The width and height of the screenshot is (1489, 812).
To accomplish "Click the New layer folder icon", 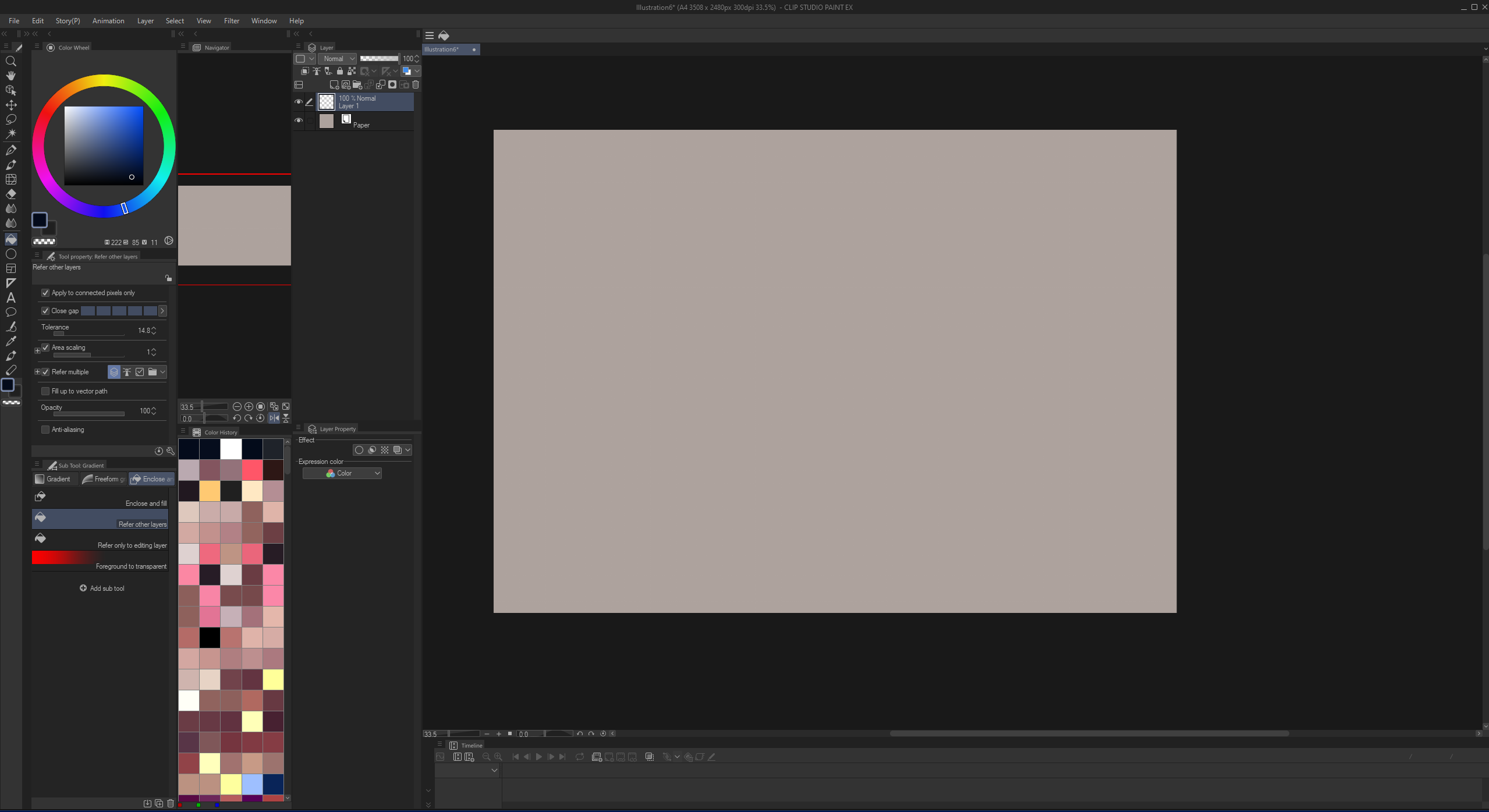I will click(x=357, y=85).
